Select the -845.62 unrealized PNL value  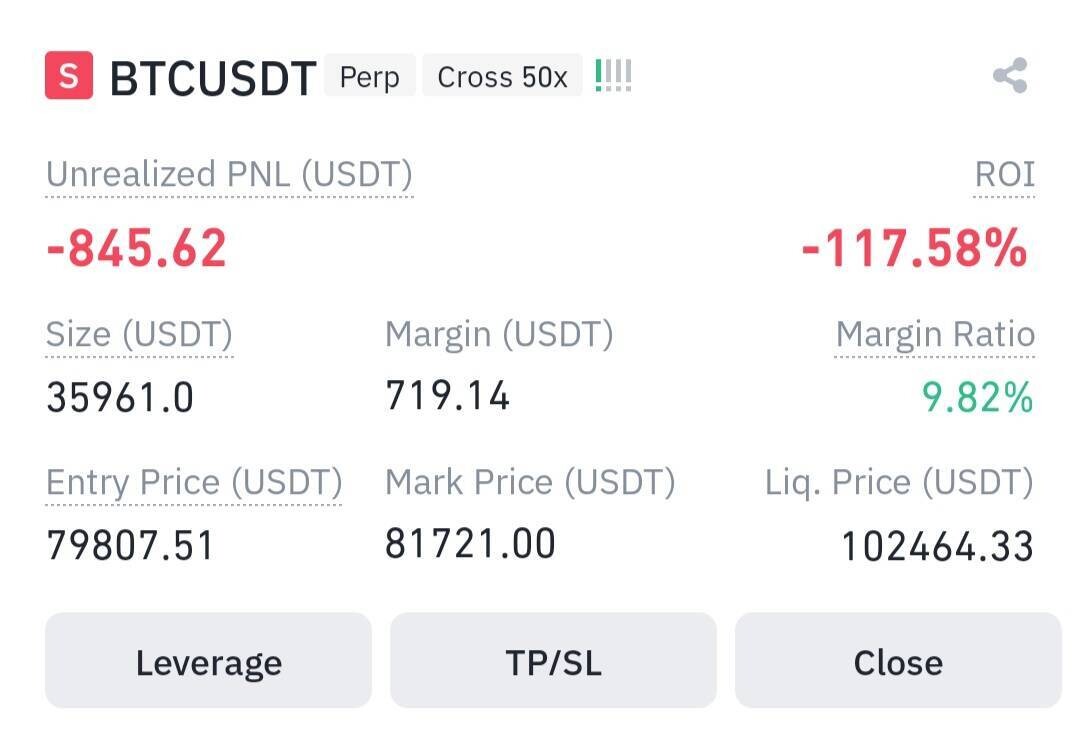point(137,247)
